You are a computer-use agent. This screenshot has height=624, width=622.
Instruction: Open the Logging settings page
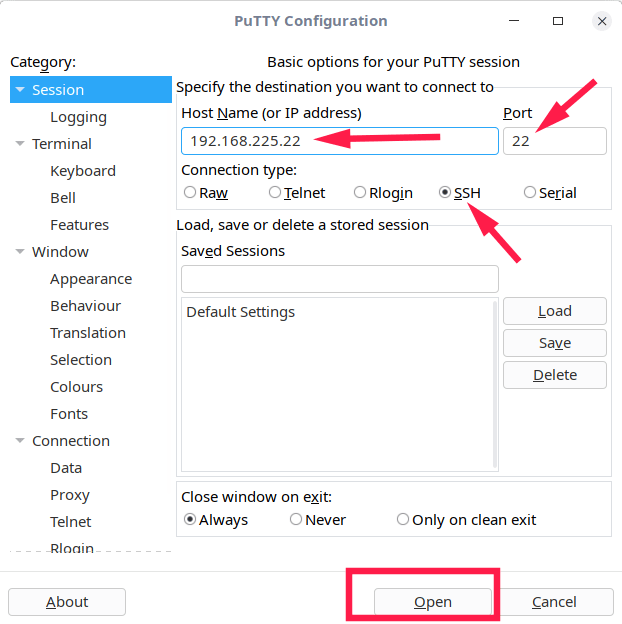78,117
